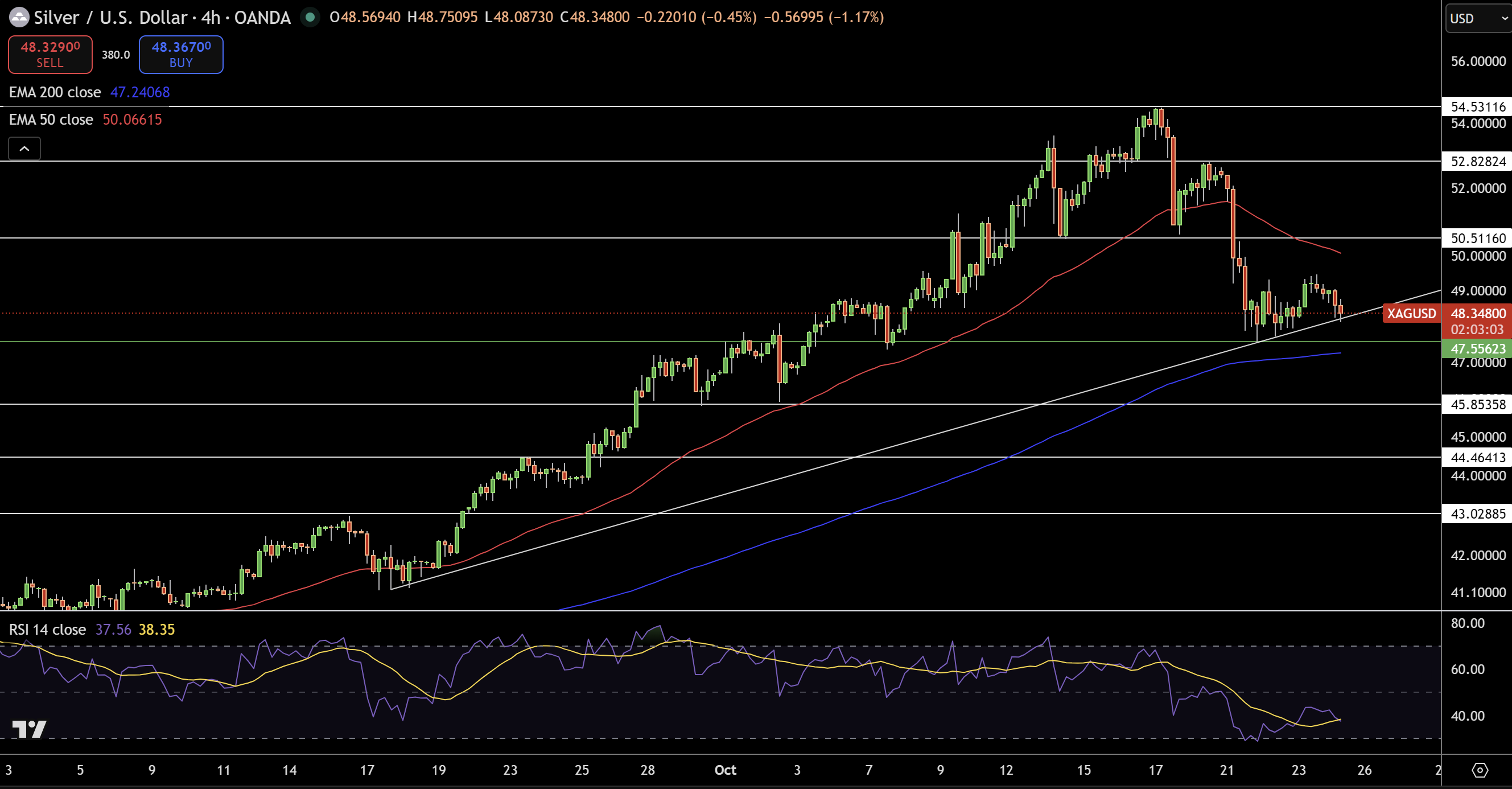Image resolution: width=1512 pixels, height=789 pixels.
Task: Select the RSI 14 close indicator legend
Action: pyautogui.click(x=47, y=630)
